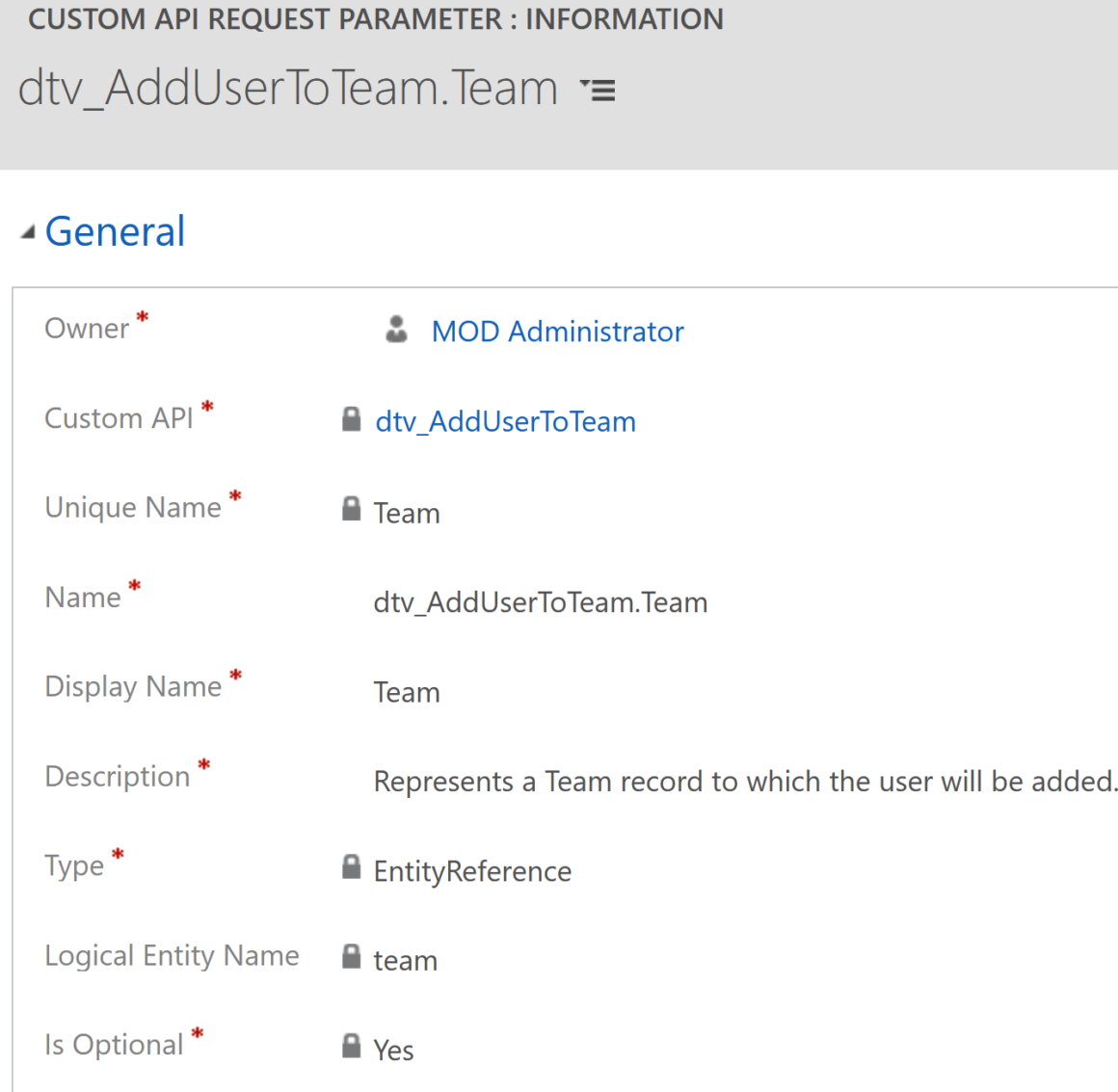Click the Name field showing dtv_AddUserToTeam.Team
Image resolution: width=1118 pixels, height=1092 pixels.
541,601
